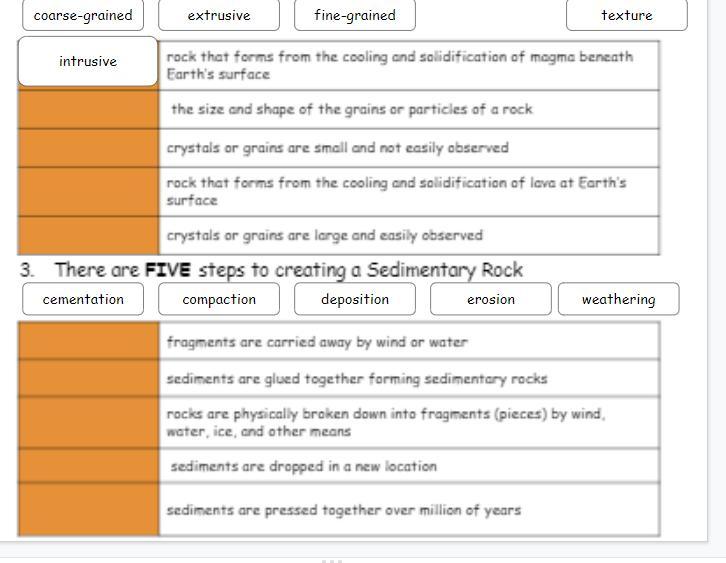The width and height of the screenshot is (726, 563).
Task: Choose the erosion word tile
Action: 491,299
